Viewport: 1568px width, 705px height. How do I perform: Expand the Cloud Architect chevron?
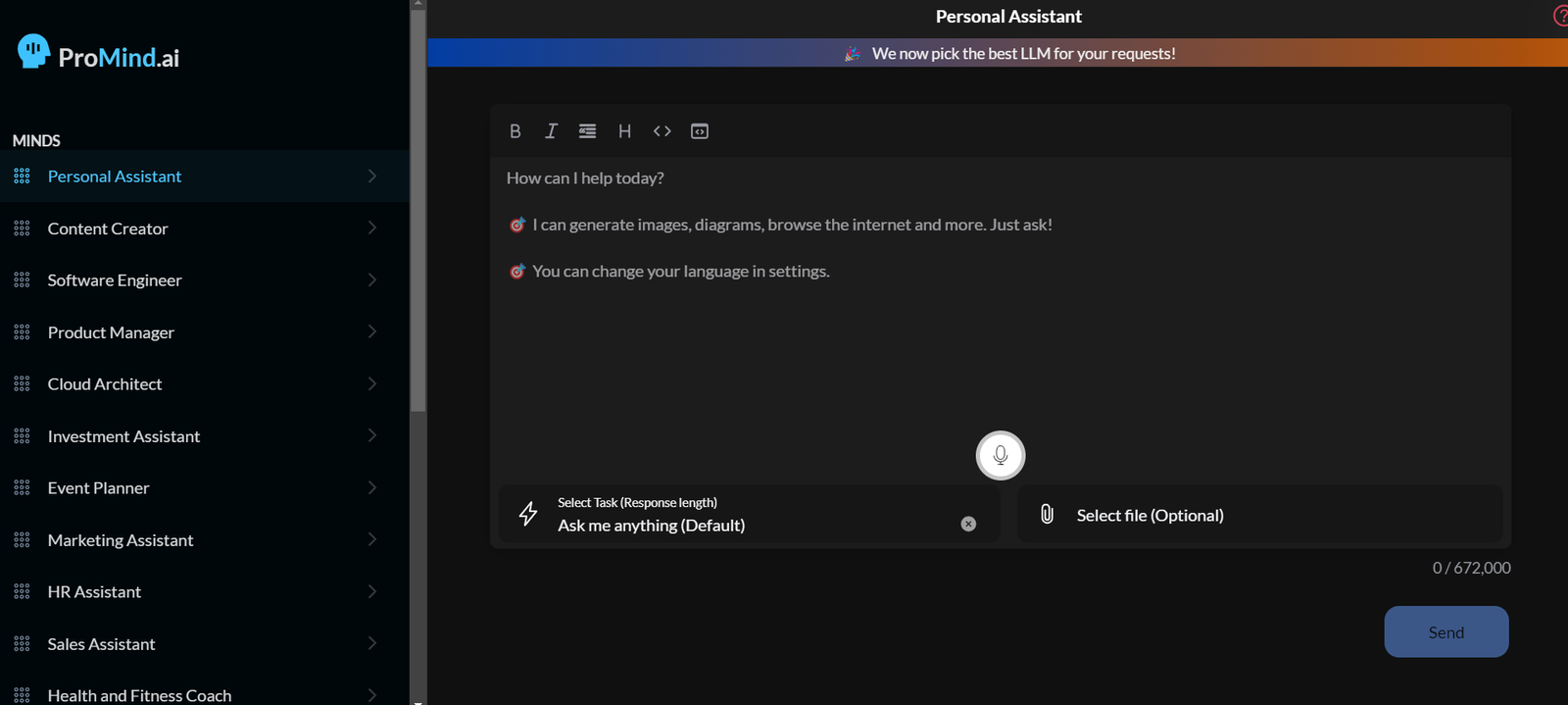372,383
